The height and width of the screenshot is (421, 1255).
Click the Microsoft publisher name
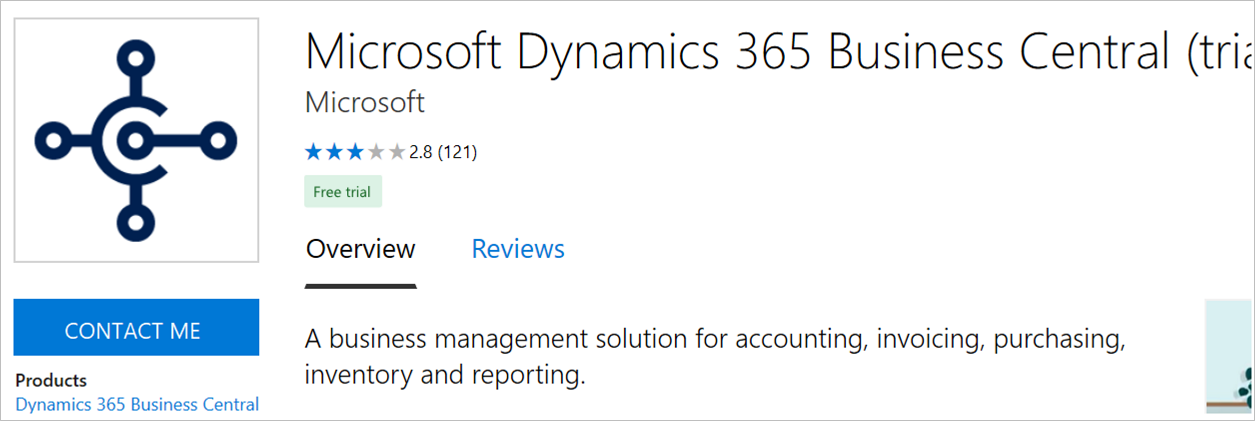tap(365, 102)
